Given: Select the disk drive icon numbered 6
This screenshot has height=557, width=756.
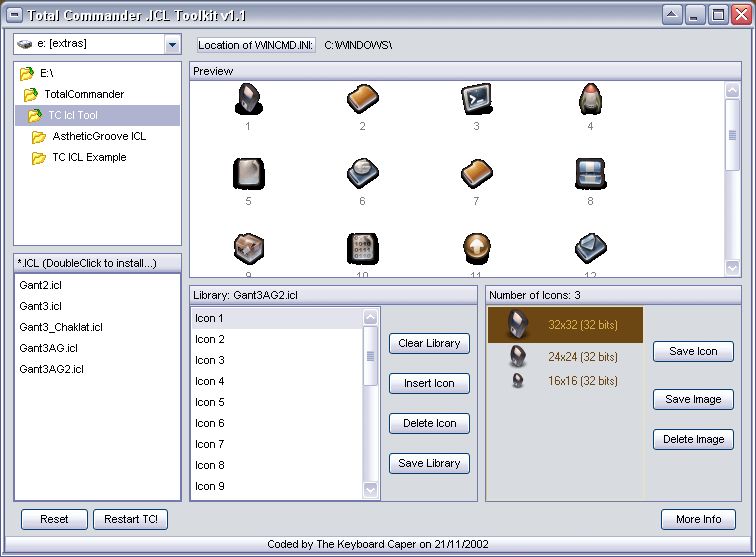Looking at the screenshot, I should click(363, 174).
